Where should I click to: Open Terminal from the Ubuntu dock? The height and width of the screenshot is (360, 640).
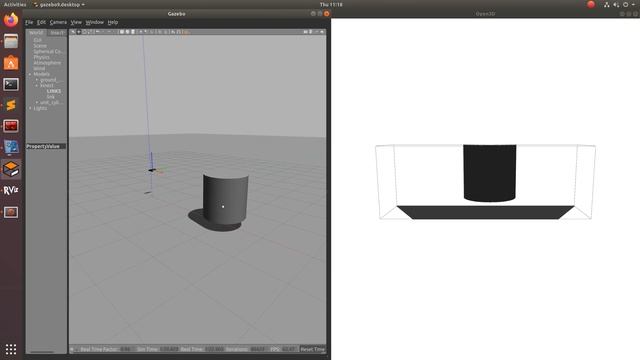point(11,84)
